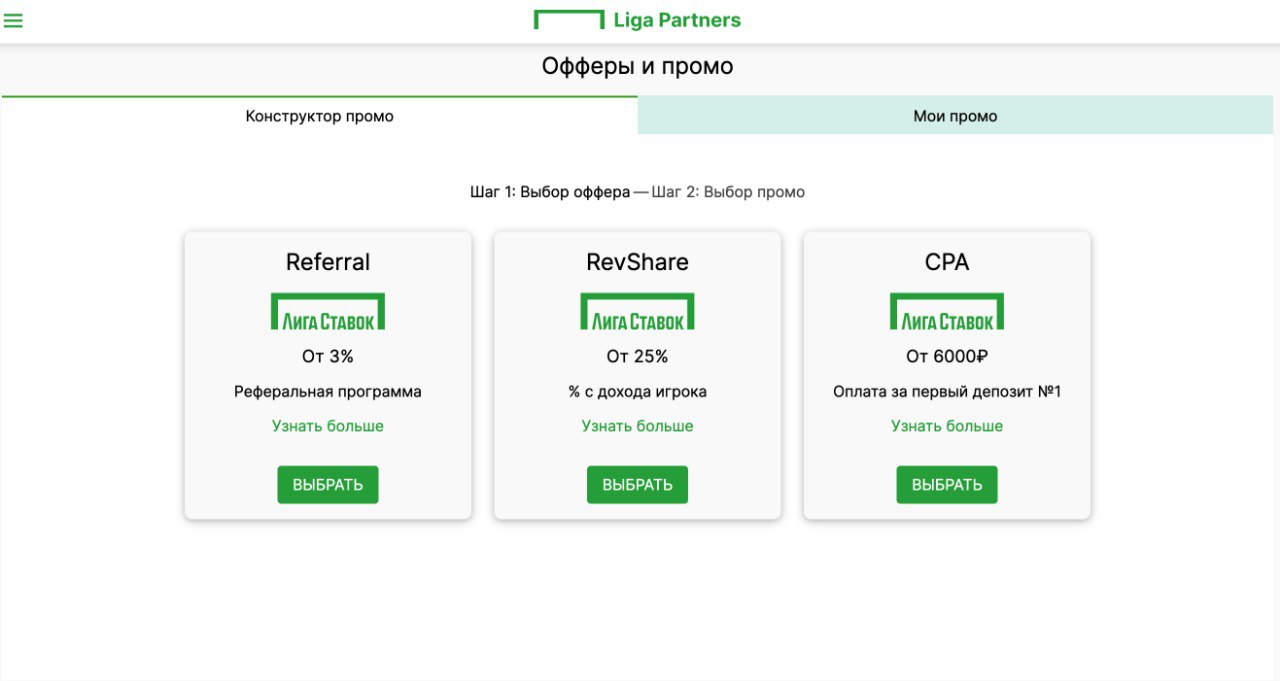This screenshot has width=1280, height=681.
Task: Click the Лига Ставок logo on RevShare card
Action: pyautogui.click(x=637, y=311)
